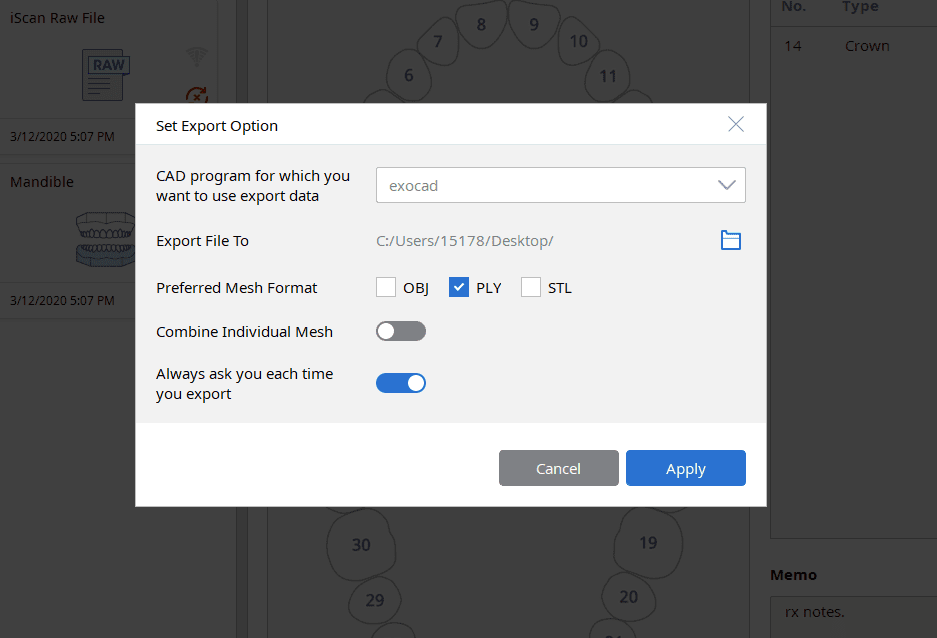This screenshot has width=937, height=638.
Task: Select tooth number 30 on chart
Action: click(361, 545)
